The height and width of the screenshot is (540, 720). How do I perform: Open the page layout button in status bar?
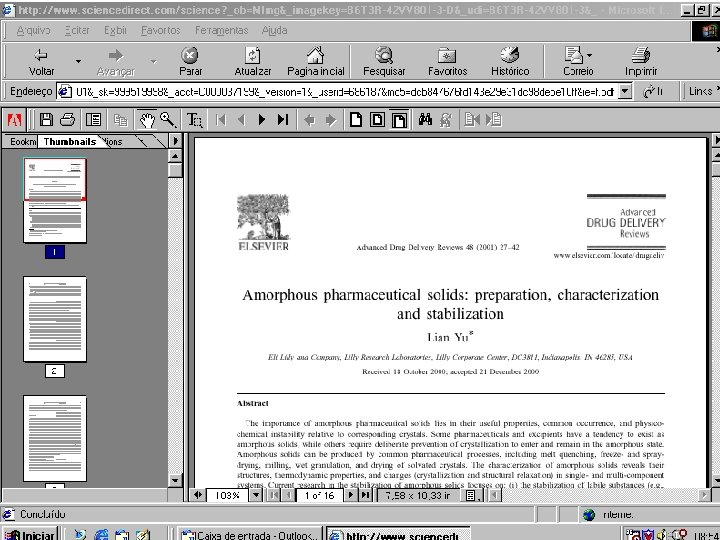472,495
